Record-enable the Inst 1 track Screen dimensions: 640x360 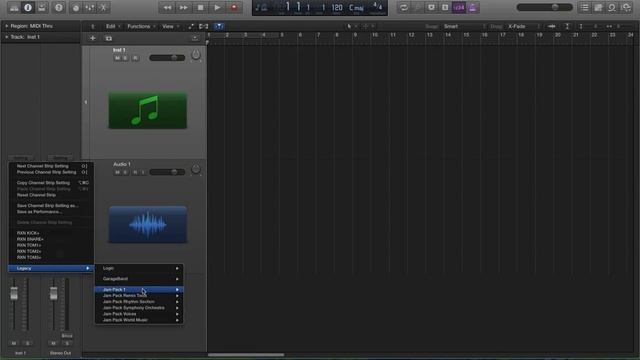pyautogui.click(x=135, y=58)
